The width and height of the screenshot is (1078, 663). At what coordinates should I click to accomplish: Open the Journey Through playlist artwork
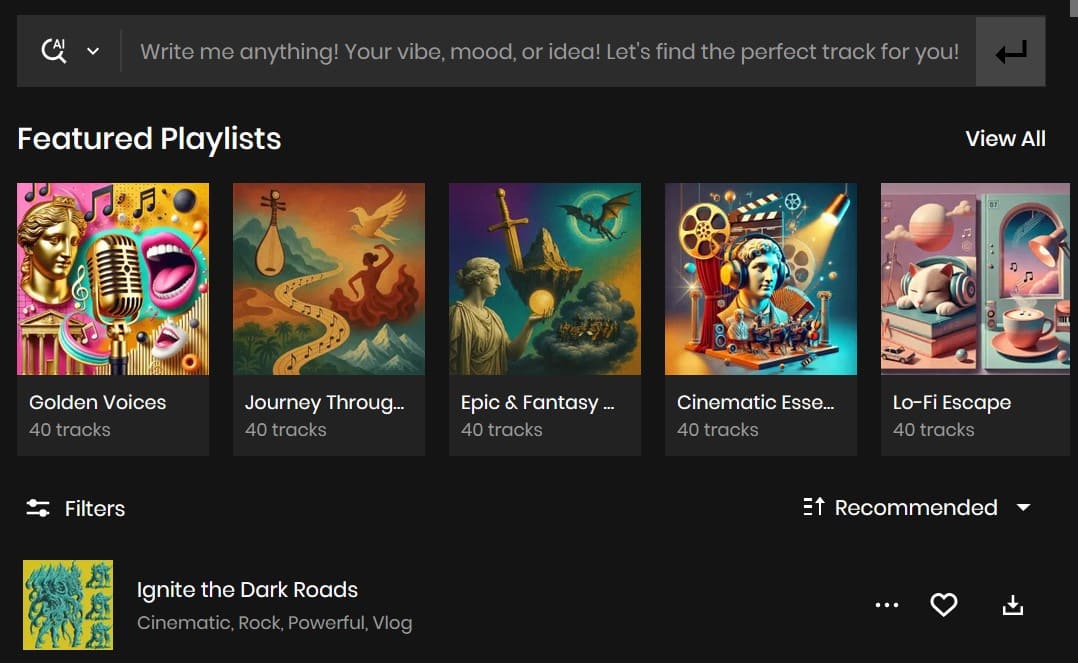click(x=329, y=279)
